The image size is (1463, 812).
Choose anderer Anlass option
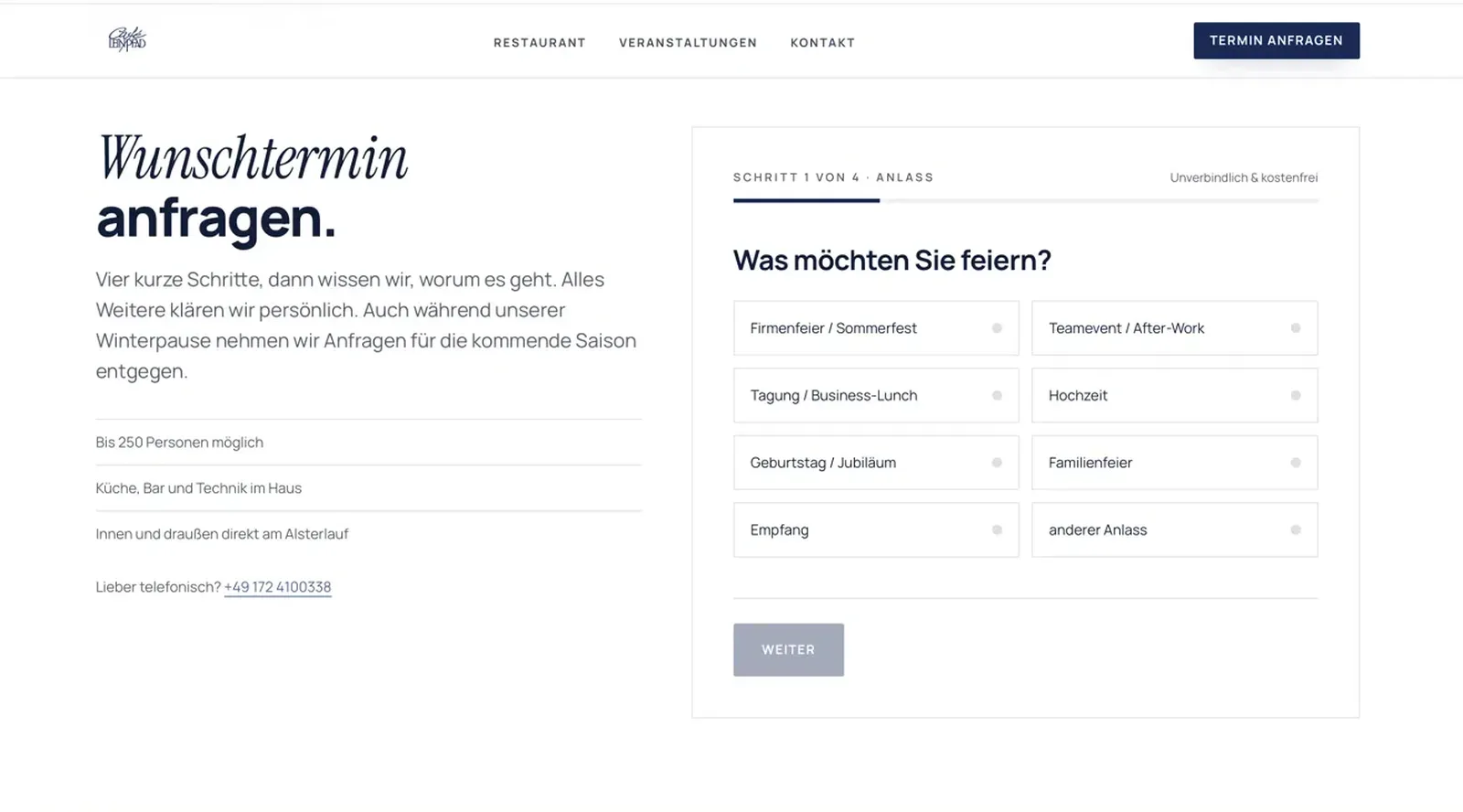[1174, 529]
